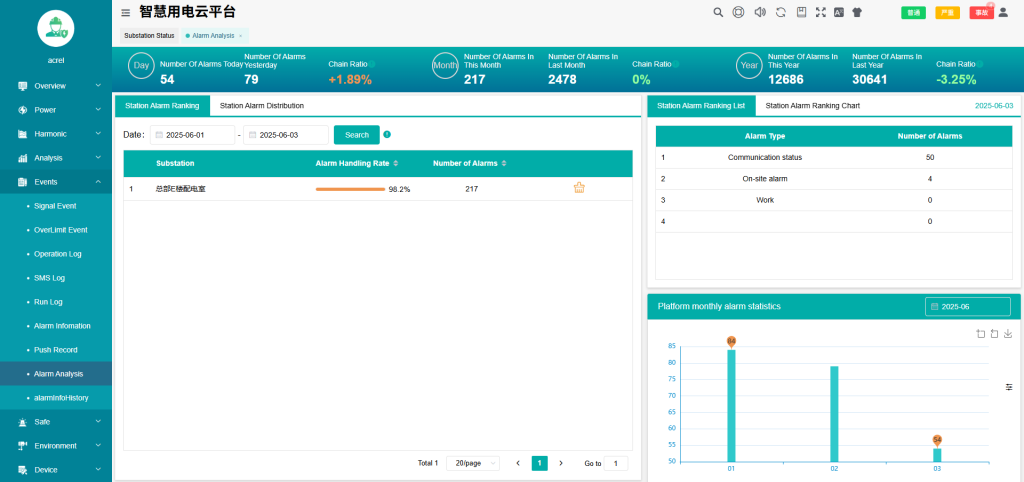Sort by Alarm Handling Rate column arrows
This screenshot has height=482, width=1024.
(x=395, y=163)
